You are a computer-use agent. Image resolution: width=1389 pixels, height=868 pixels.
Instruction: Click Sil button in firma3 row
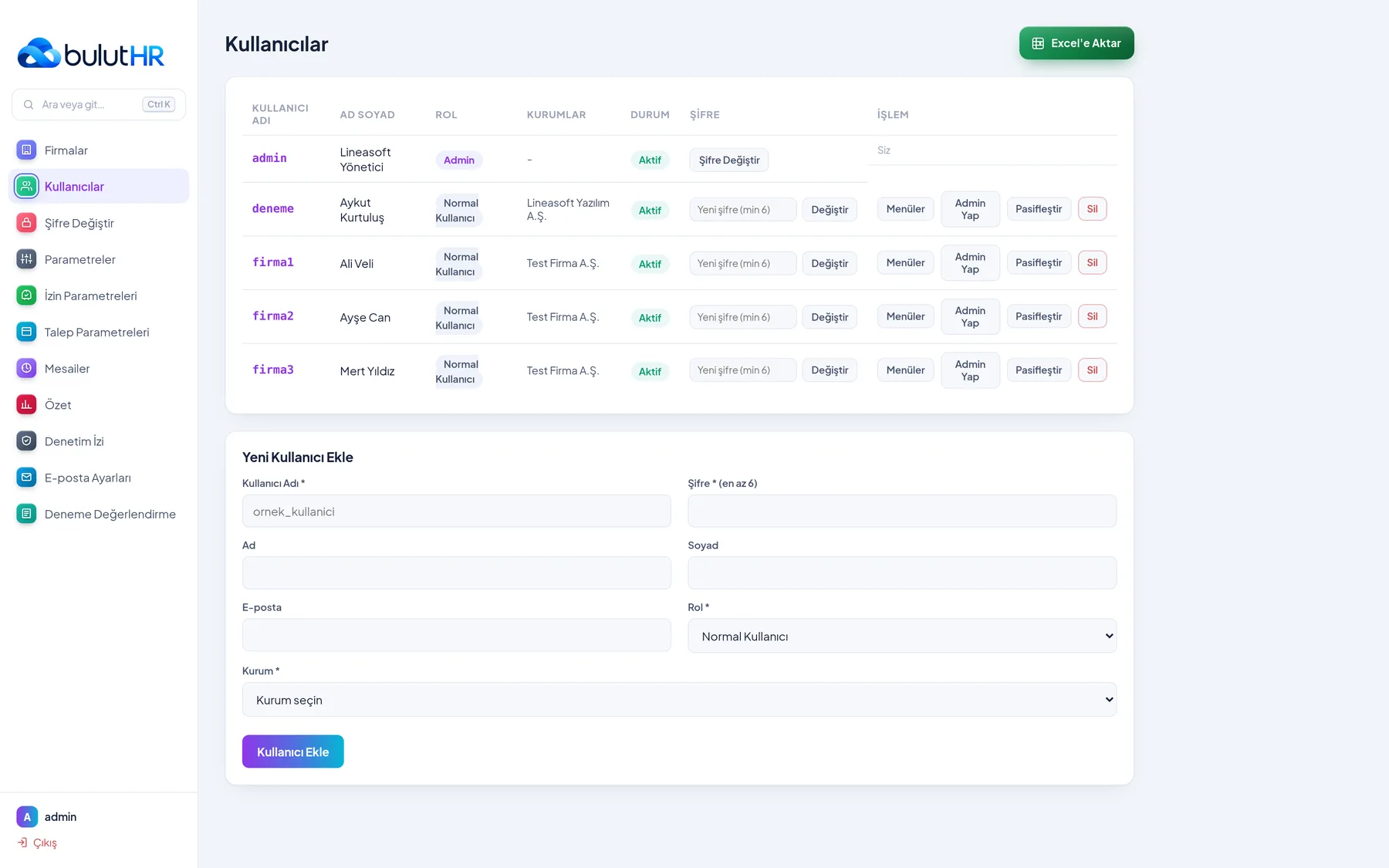pos(1092,370)
